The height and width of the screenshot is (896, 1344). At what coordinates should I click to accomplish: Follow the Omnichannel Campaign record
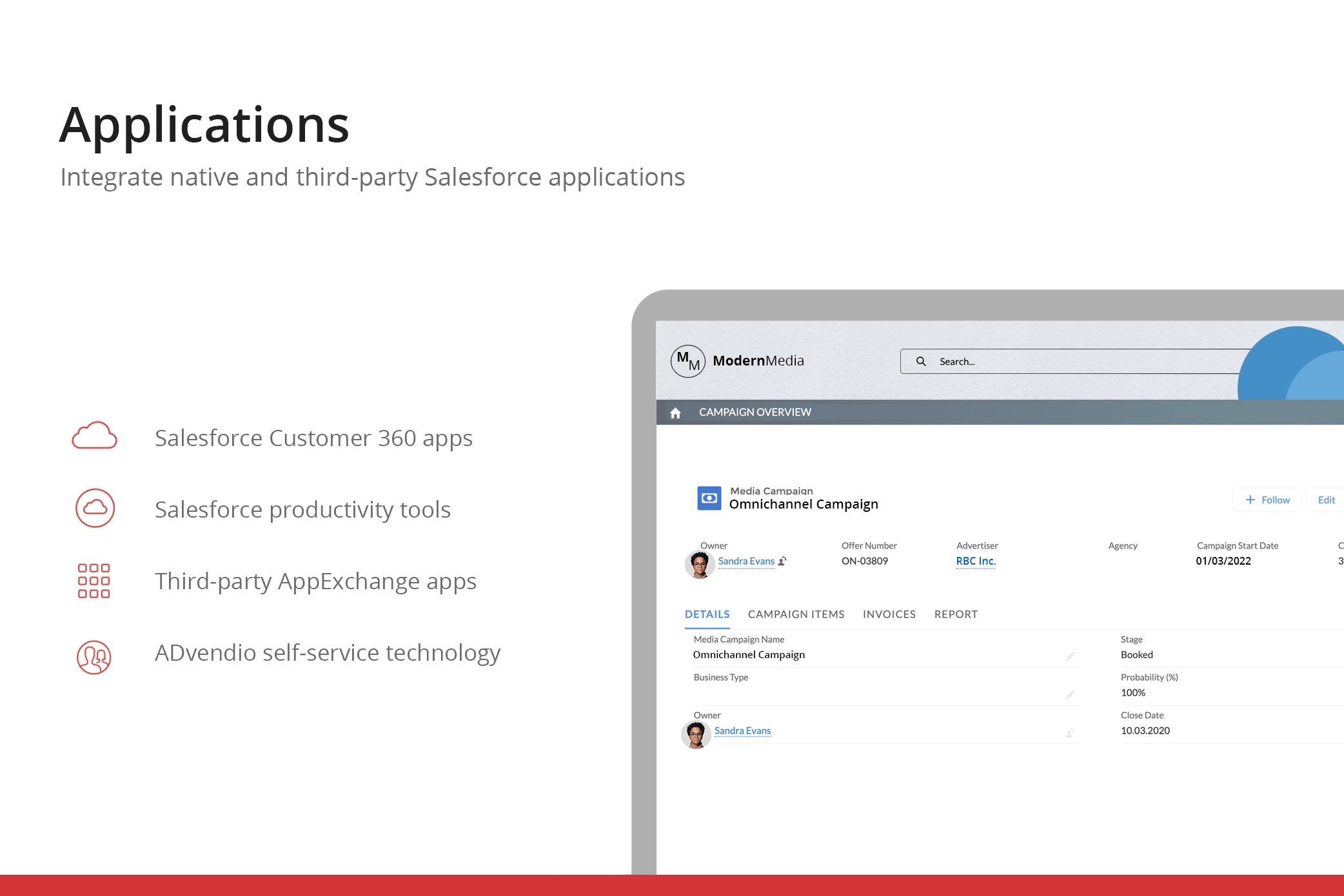point(1267,500)
